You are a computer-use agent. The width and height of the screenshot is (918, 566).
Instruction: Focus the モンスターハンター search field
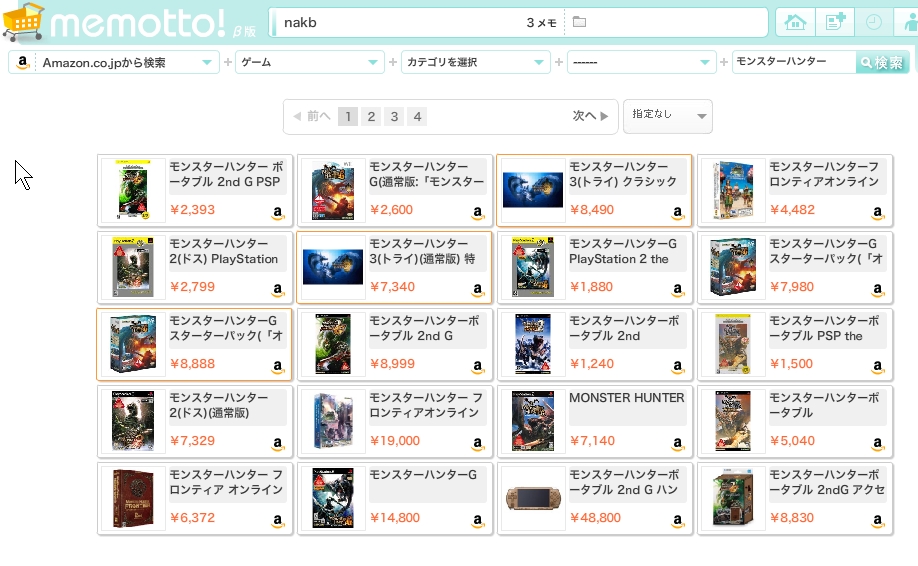pyautogui.click(x=794, y=62)
